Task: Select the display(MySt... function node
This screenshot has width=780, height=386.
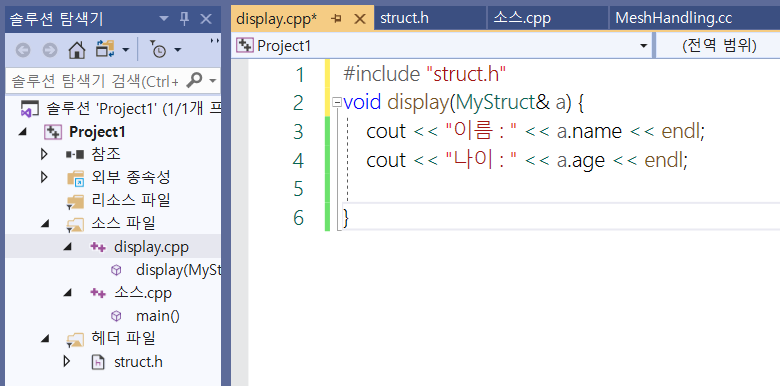Action: pos(178,270)
